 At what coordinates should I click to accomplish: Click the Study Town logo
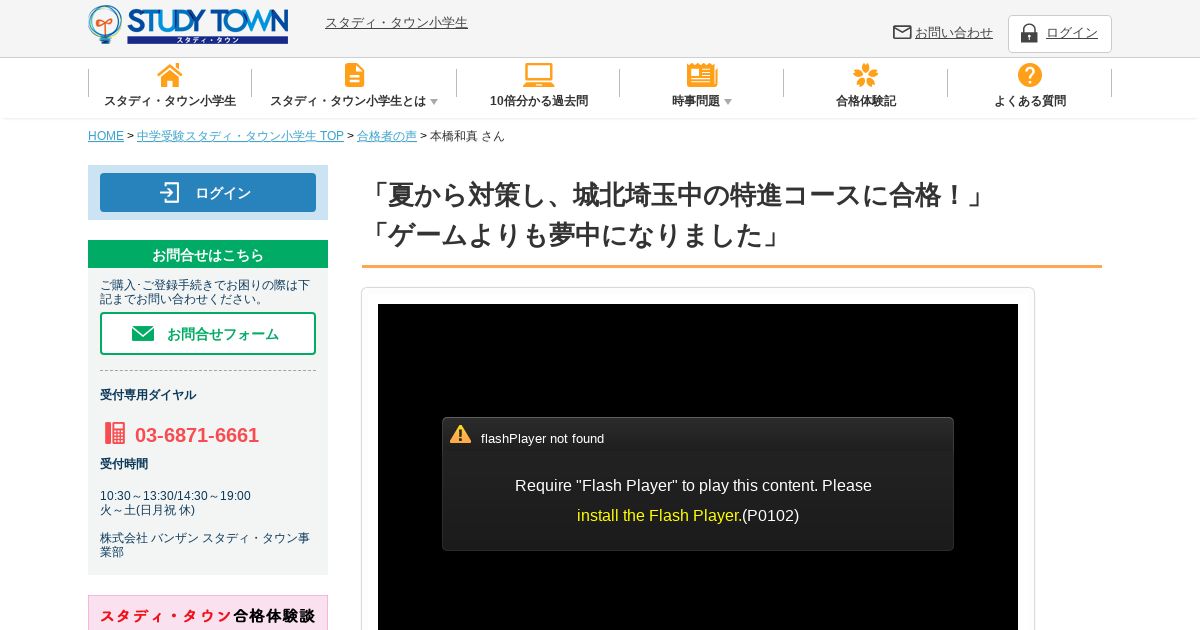[188, 24]
